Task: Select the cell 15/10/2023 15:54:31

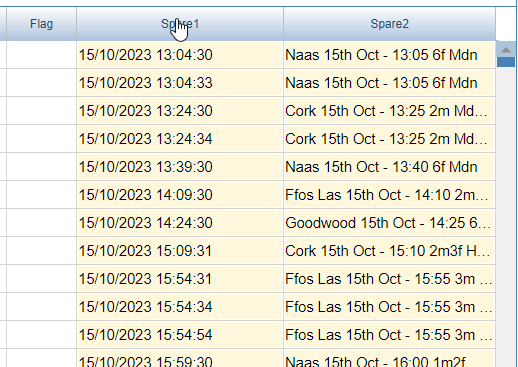Action: tap(180, 279)
